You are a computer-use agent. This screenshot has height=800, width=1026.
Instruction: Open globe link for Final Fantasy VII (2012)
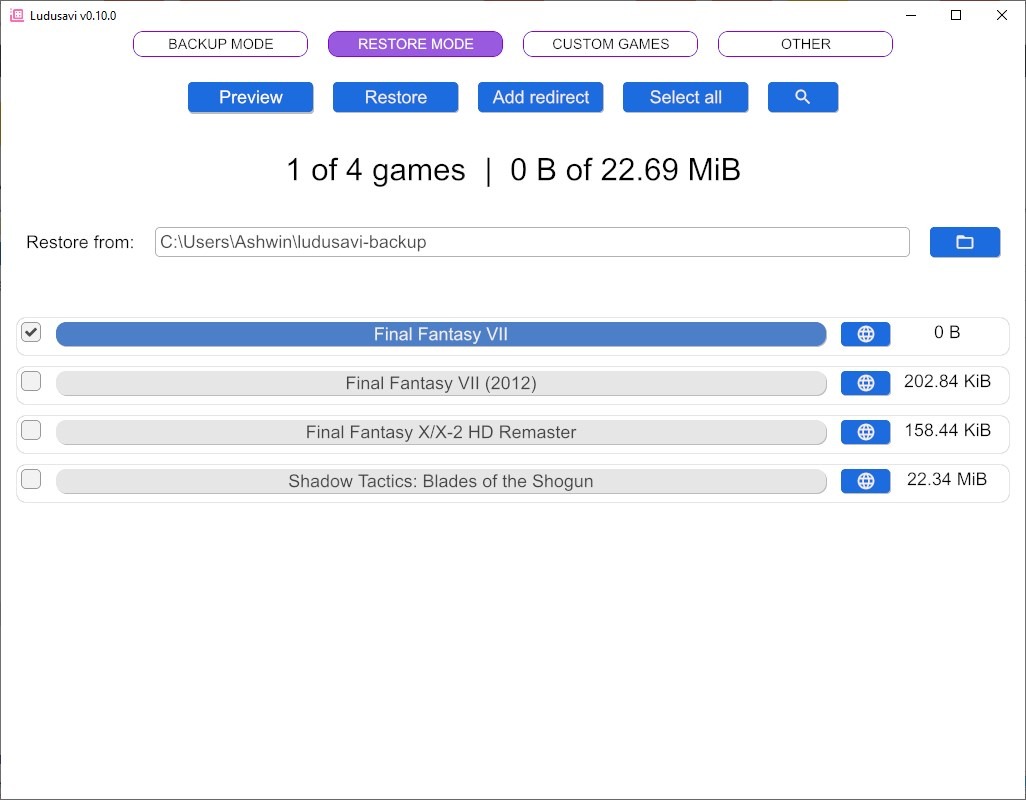(x=865, y=383)
